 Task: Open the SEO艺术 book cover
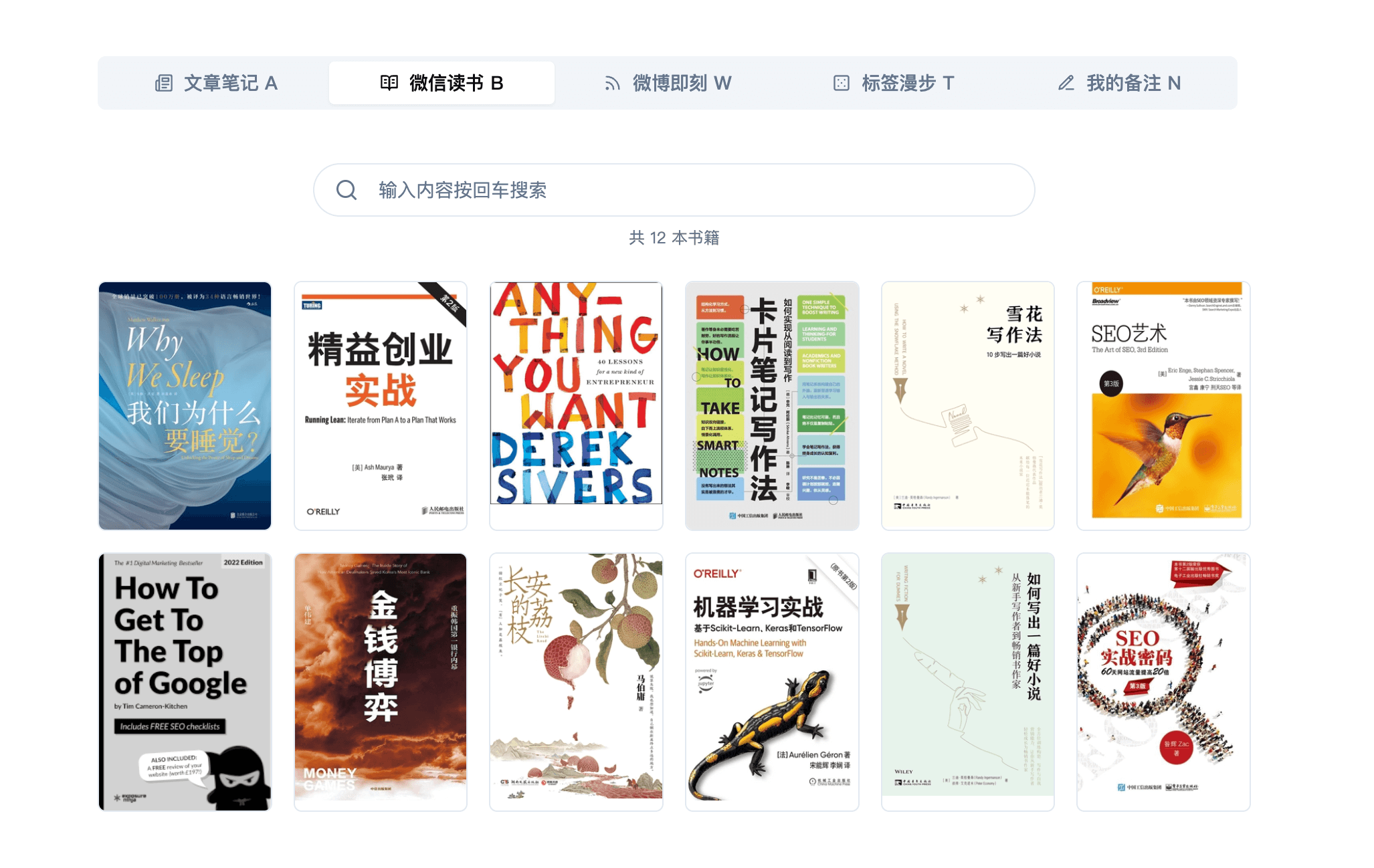pyautogui.click(x=1163, y=406)
